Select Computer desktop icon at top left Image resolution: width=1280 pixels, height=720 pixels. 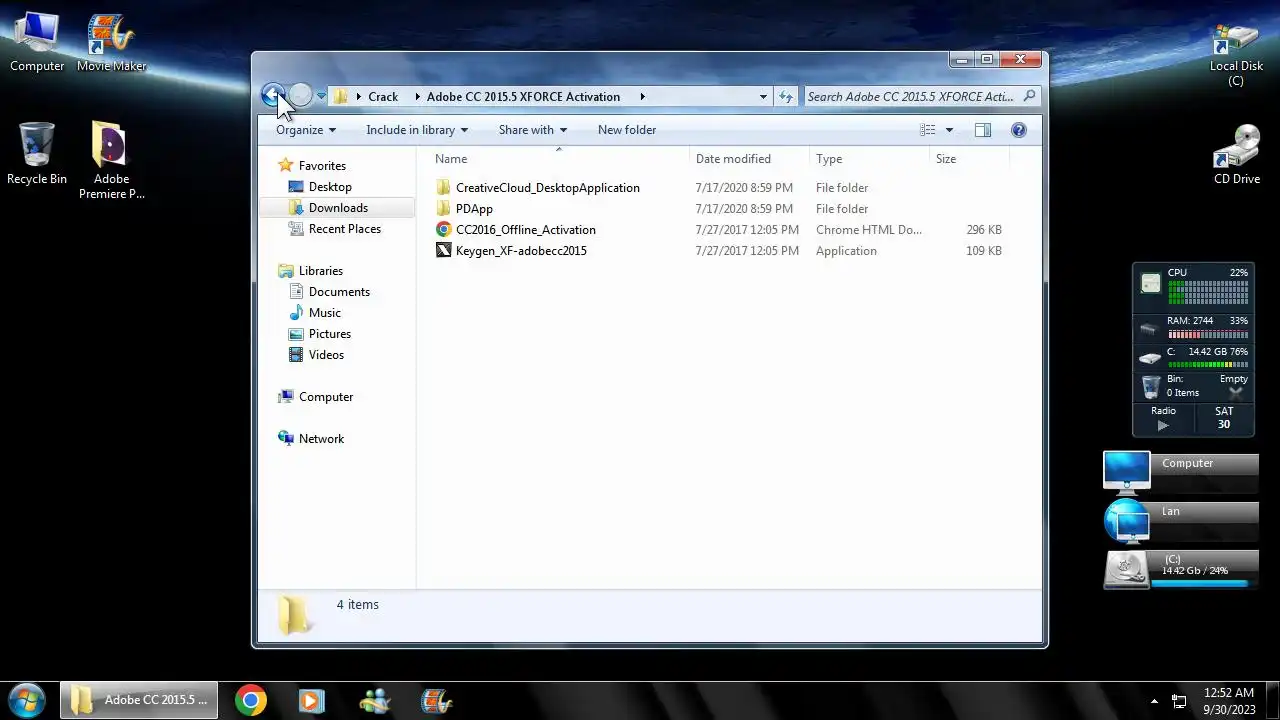click(37, 42)
